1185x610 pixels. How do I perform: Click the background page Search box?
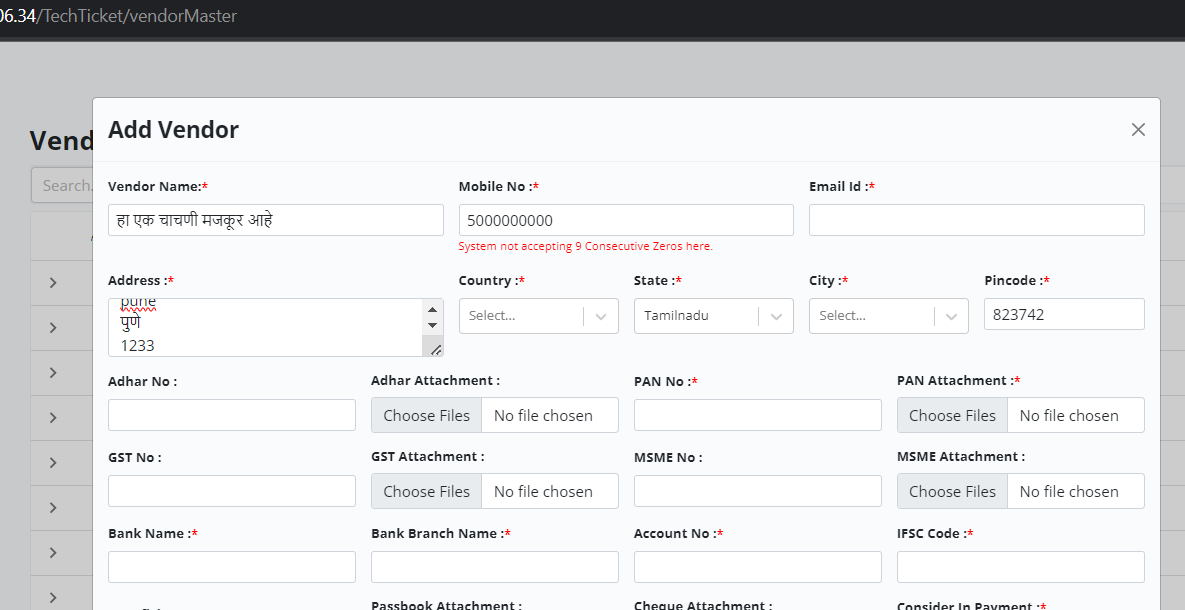[62, 185]
